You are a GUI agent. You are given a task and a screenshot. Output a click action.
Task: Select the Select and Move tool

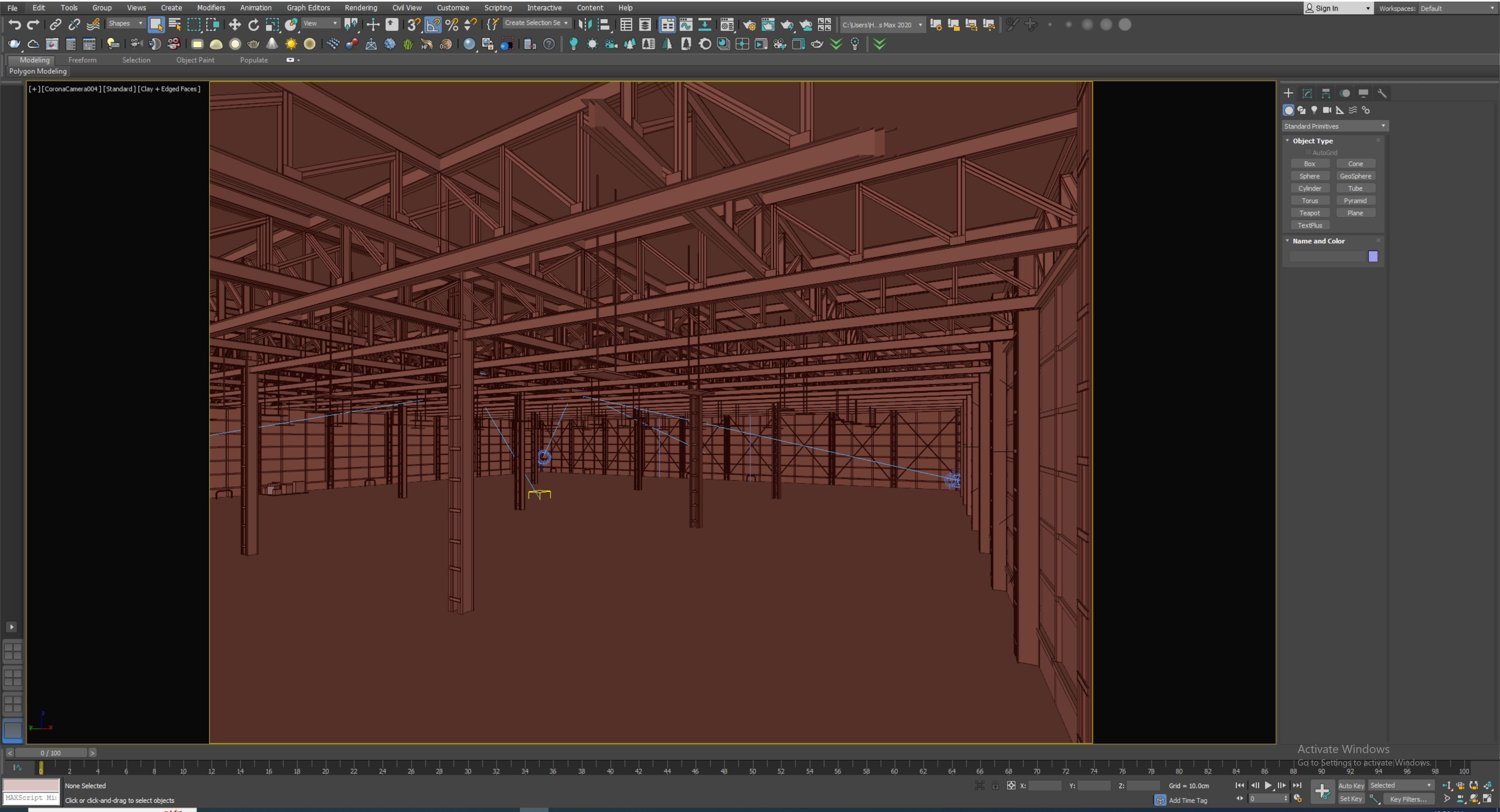[x=235, y=25]
